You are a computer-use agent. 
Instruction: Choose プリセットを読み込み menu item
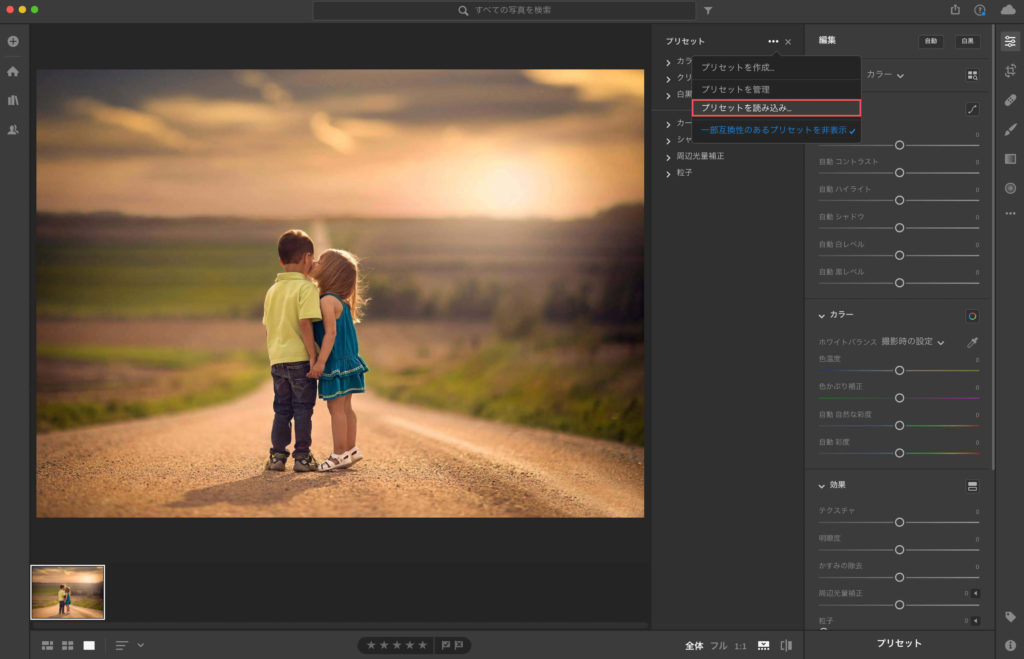click(776, 108)
